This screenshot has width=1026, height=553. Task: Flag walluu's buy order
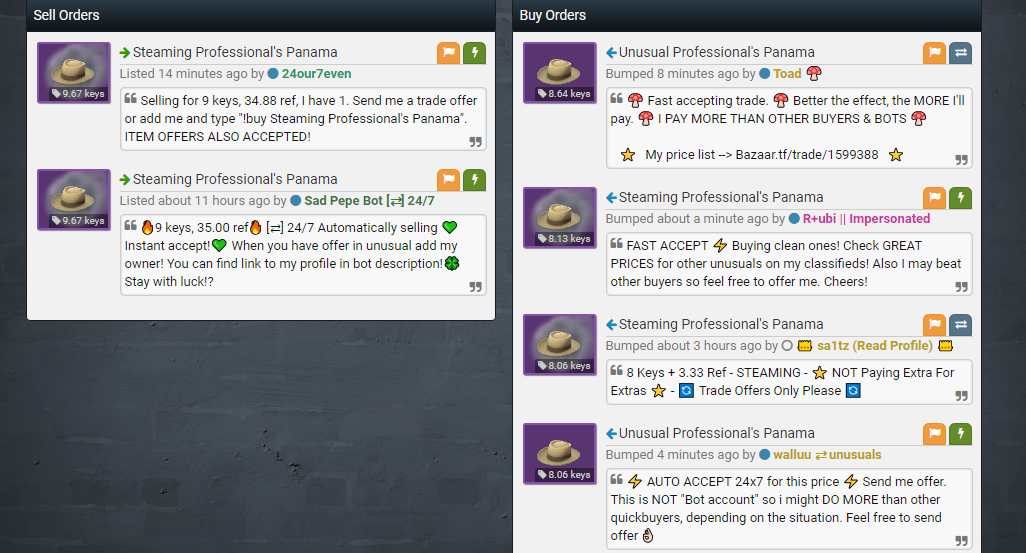click(934, 433)
